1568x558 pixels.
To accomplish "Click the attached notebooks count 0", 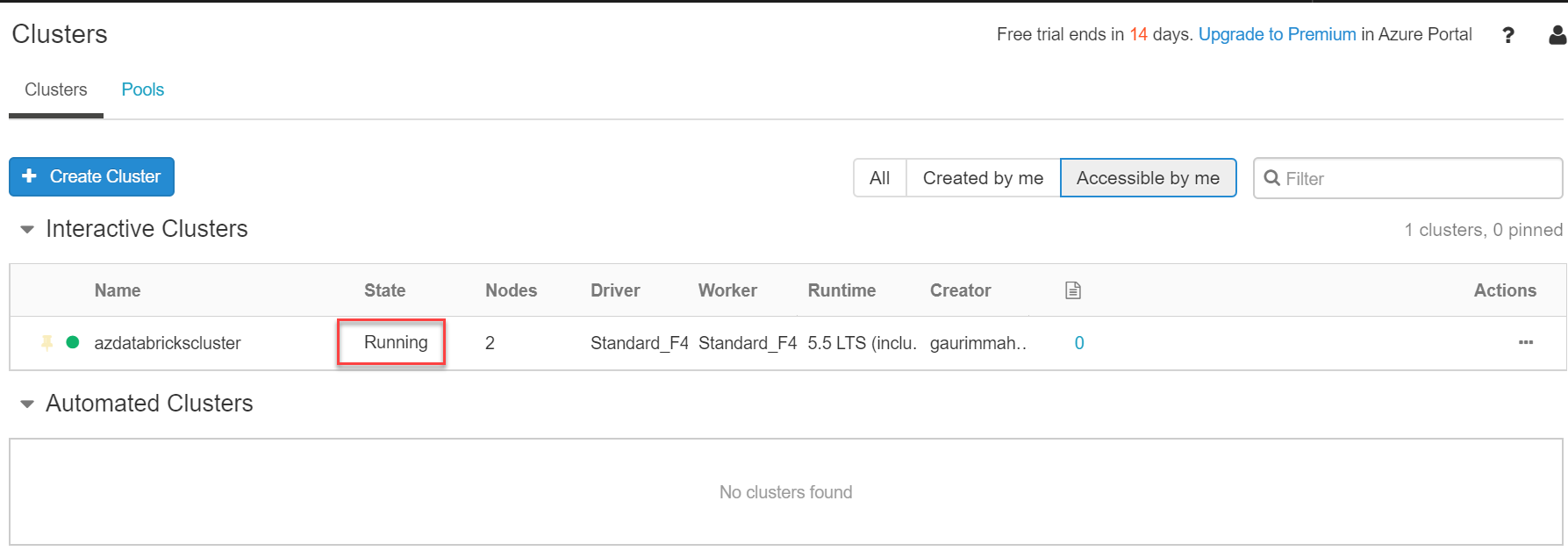I will (x=1079, y=343).
